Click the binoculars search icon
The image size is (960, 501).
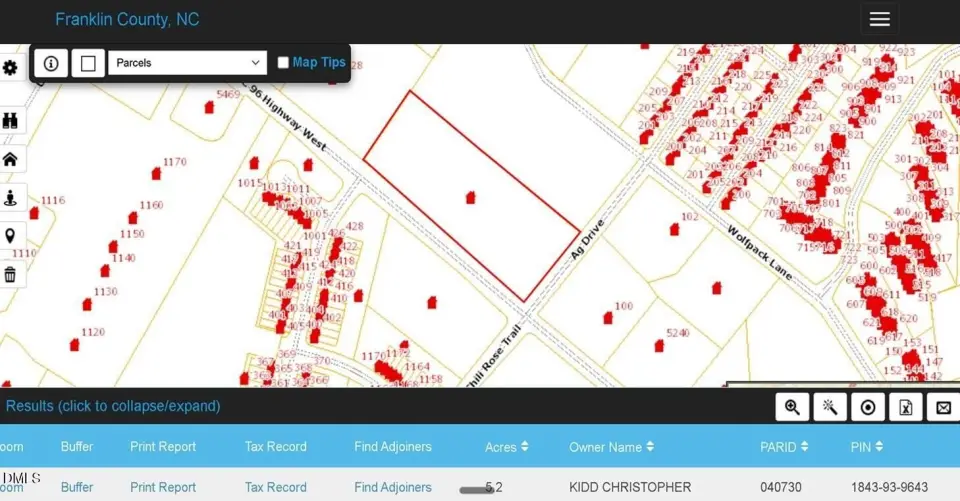coord(11,120)
